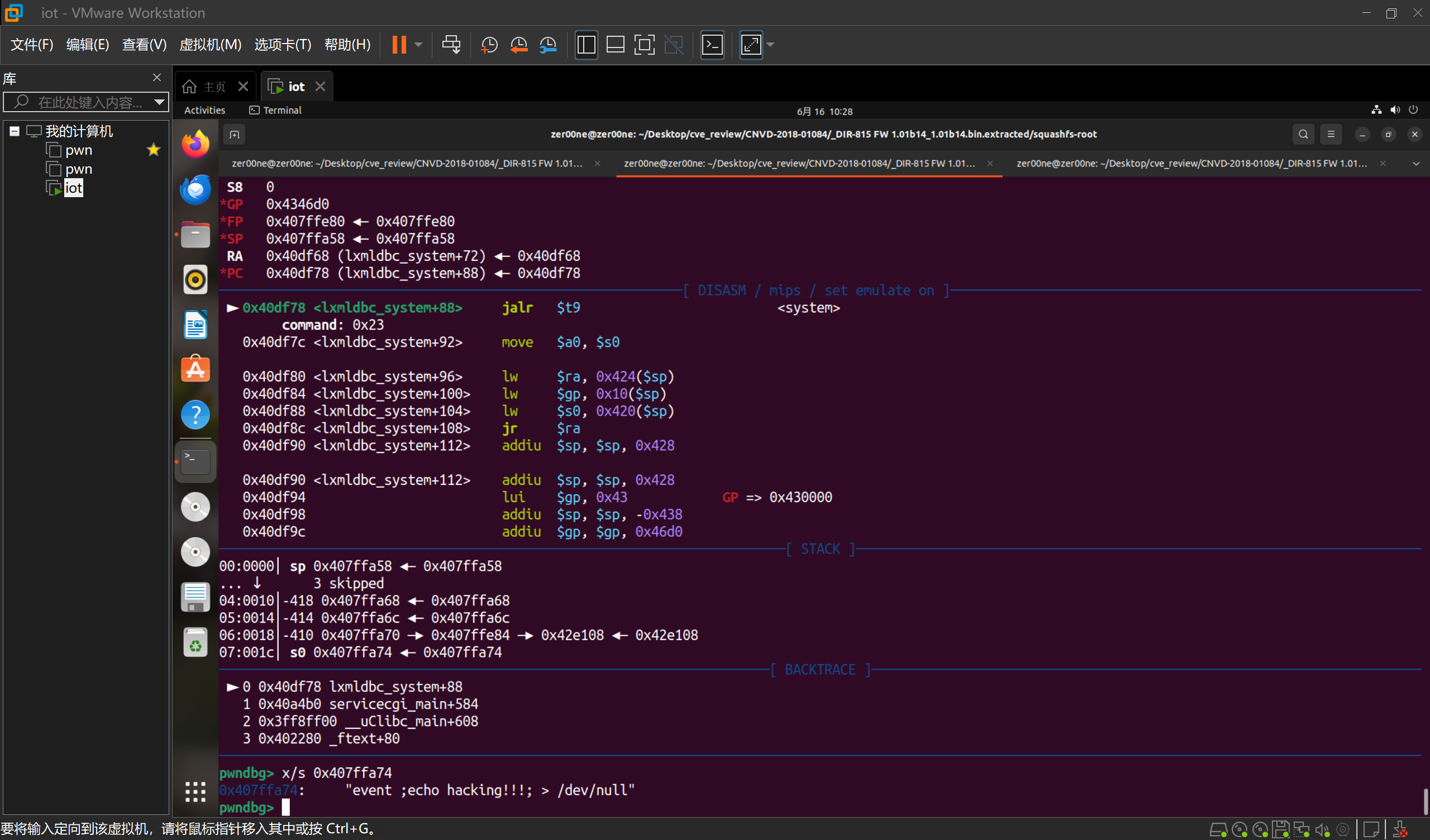Image resolution: width=1430 pixels, height=840 pixels.
Task: Close the first terminal tab
Action: click(597, 164)
